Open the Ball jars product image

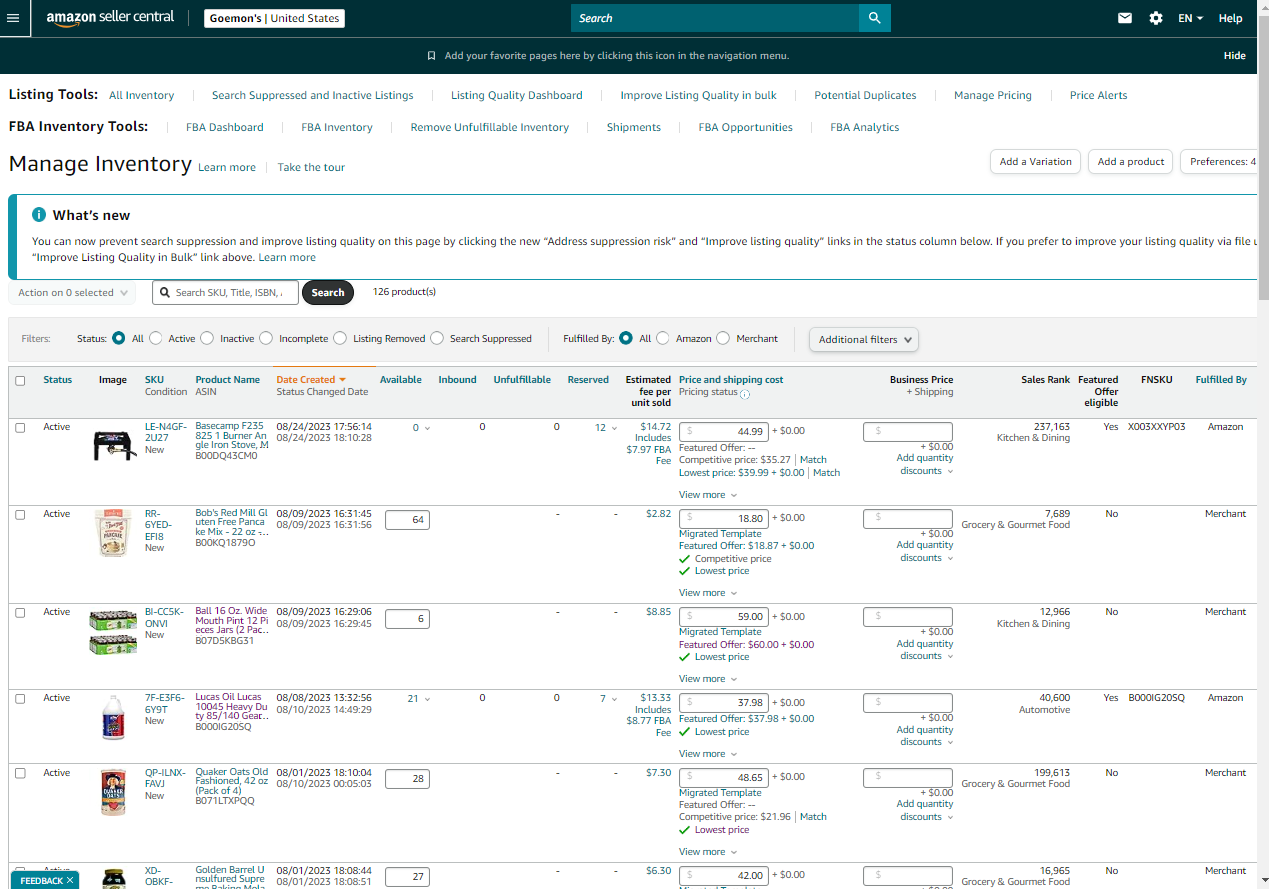(112, 633)
